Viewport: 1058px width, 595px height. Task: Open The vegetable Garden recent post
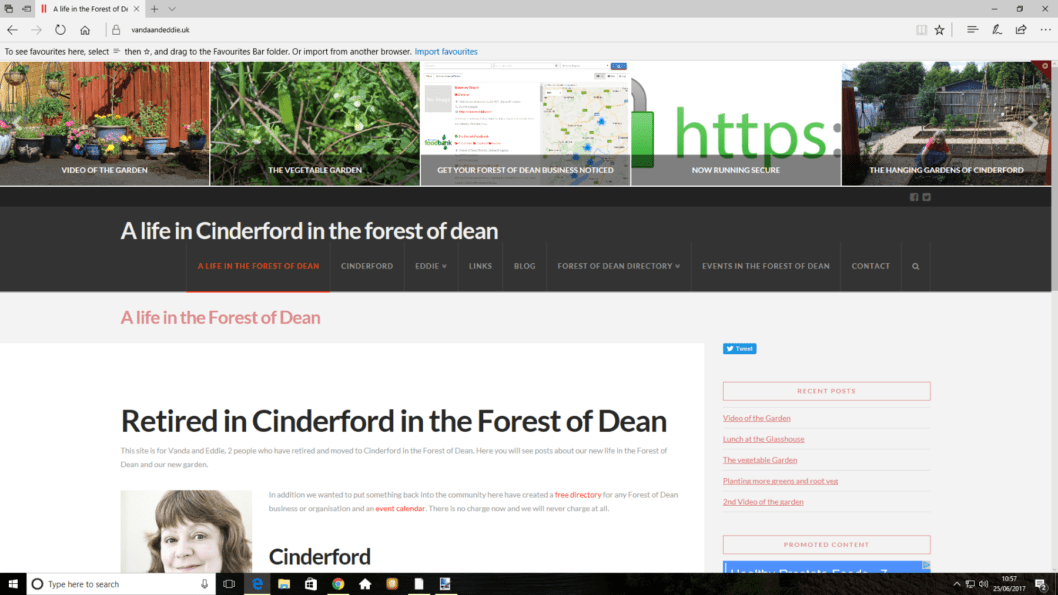click(760, 460)
